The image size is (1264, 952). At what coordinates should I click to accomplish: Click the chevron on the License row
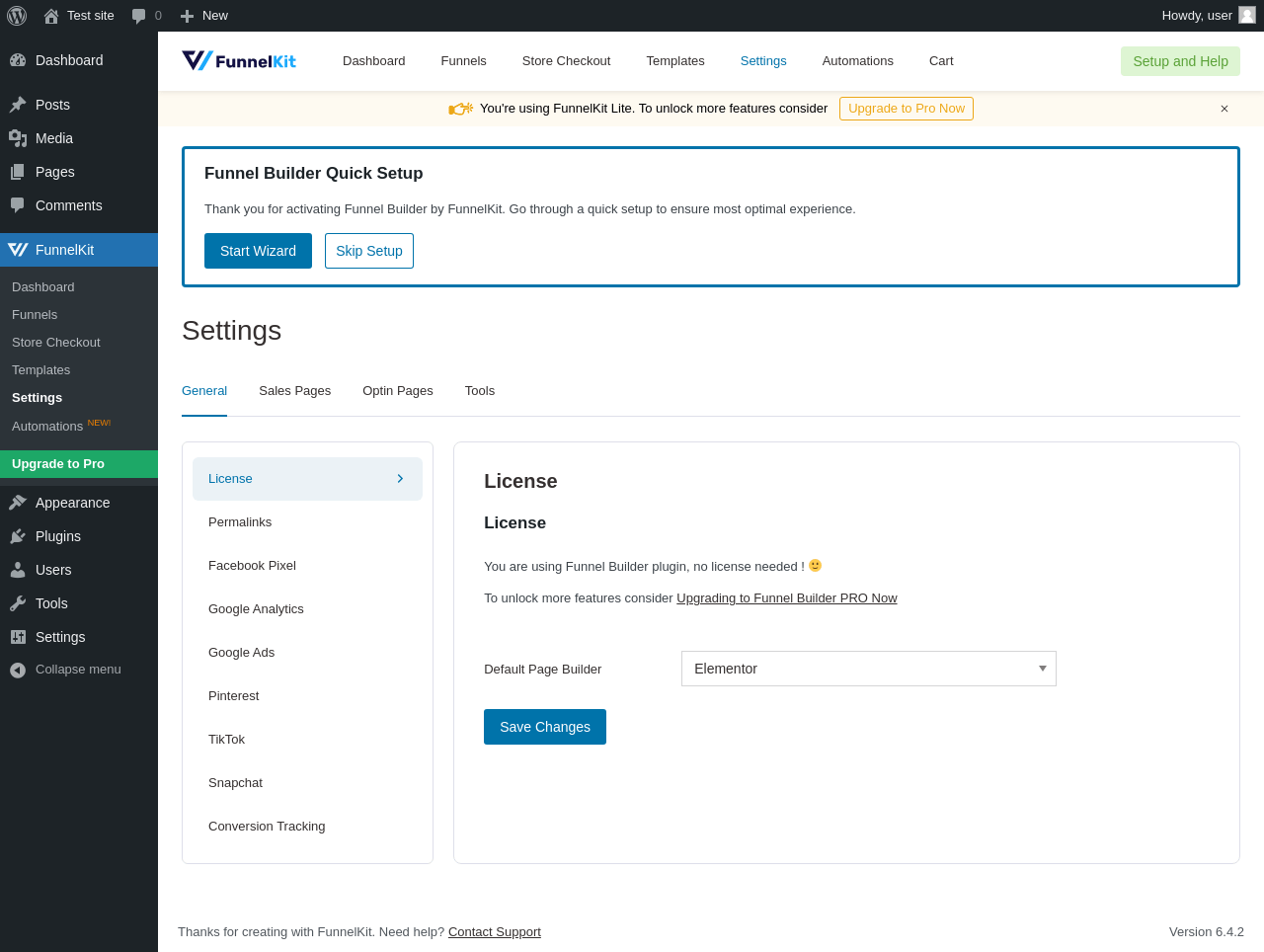click(400, 479)
